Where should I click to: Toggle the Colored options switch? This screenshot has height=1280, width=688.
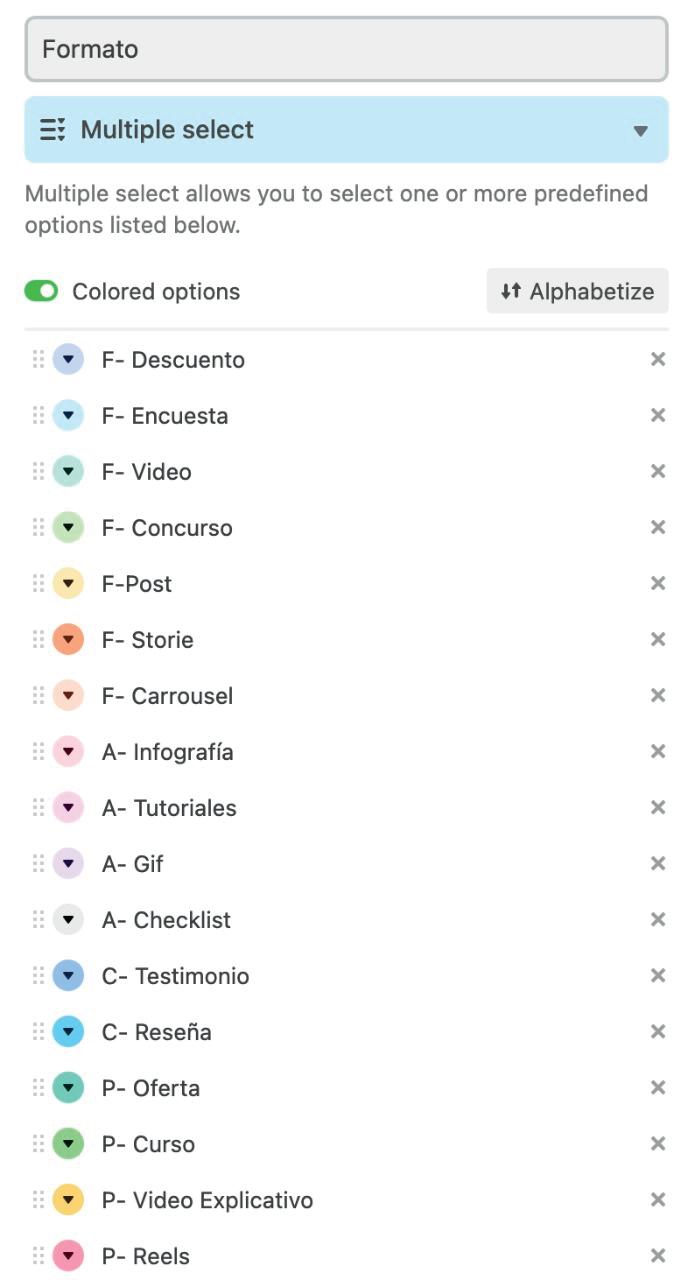(42, 291)
